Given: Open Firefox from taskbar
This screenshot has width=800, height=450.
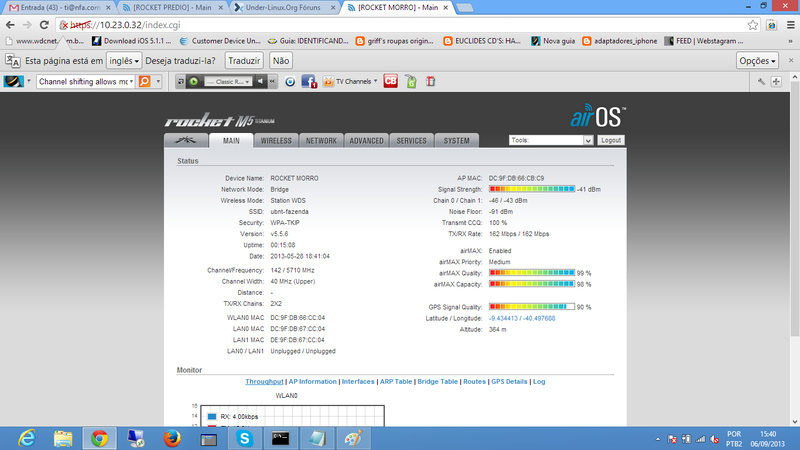Looking at the screenshot, I should tap(172, 439).
